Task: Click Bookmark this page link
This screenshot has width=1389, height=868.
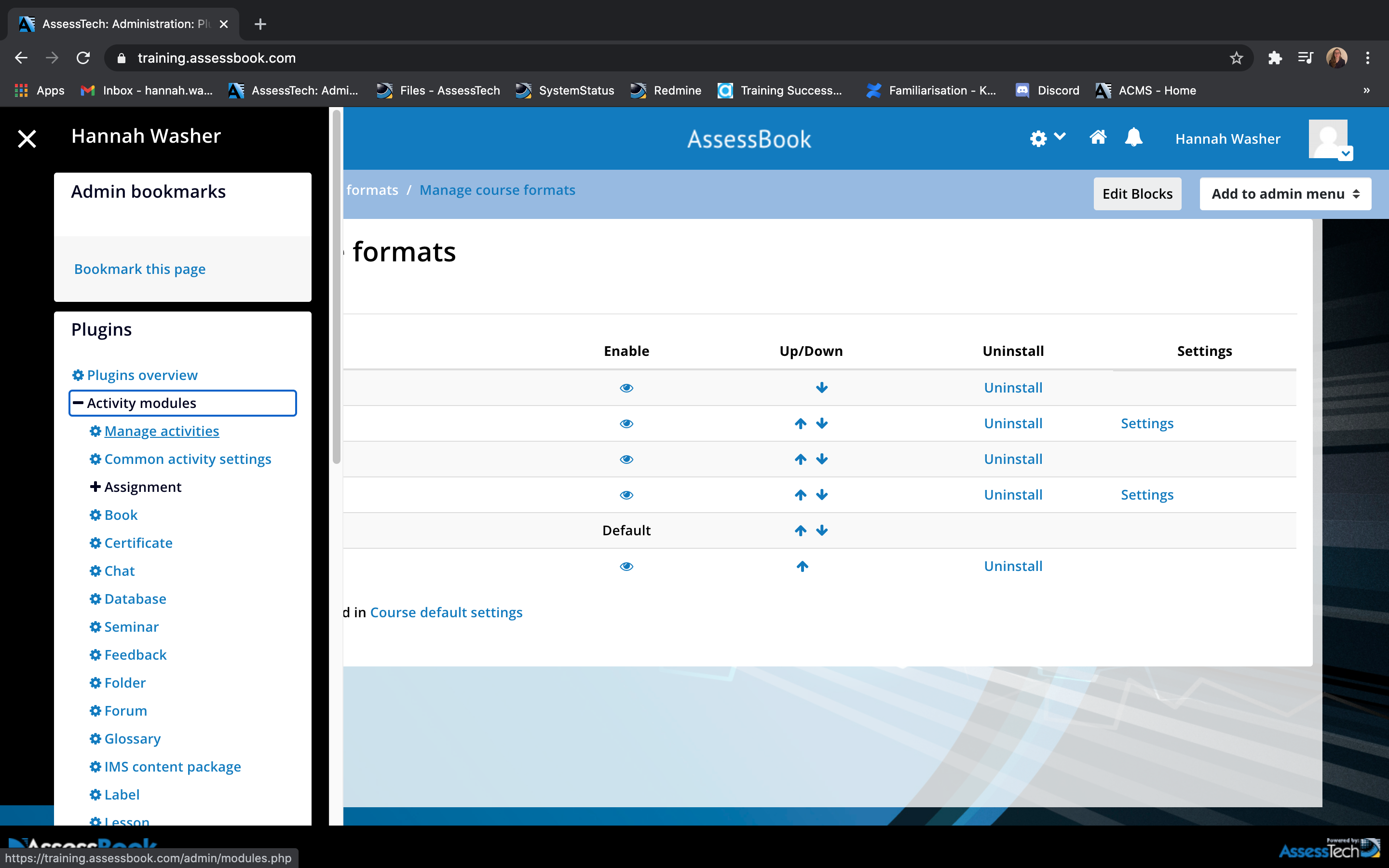Action: coord(139,269)
